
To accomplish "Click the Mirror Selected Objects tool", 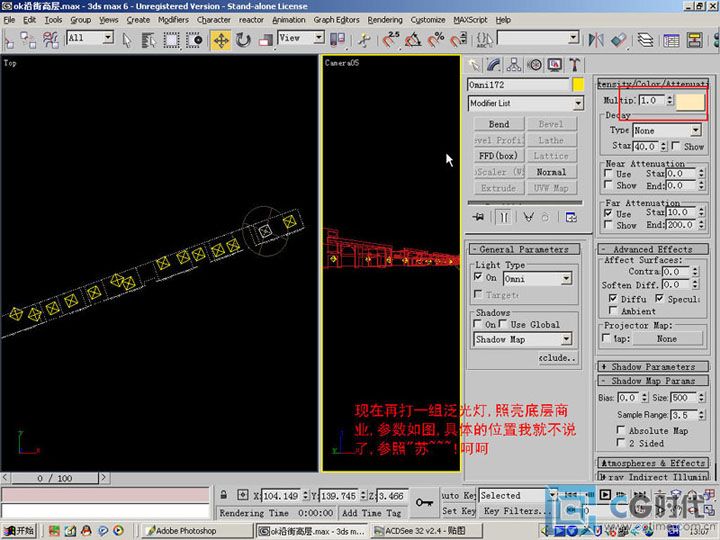I will point(596,40).
